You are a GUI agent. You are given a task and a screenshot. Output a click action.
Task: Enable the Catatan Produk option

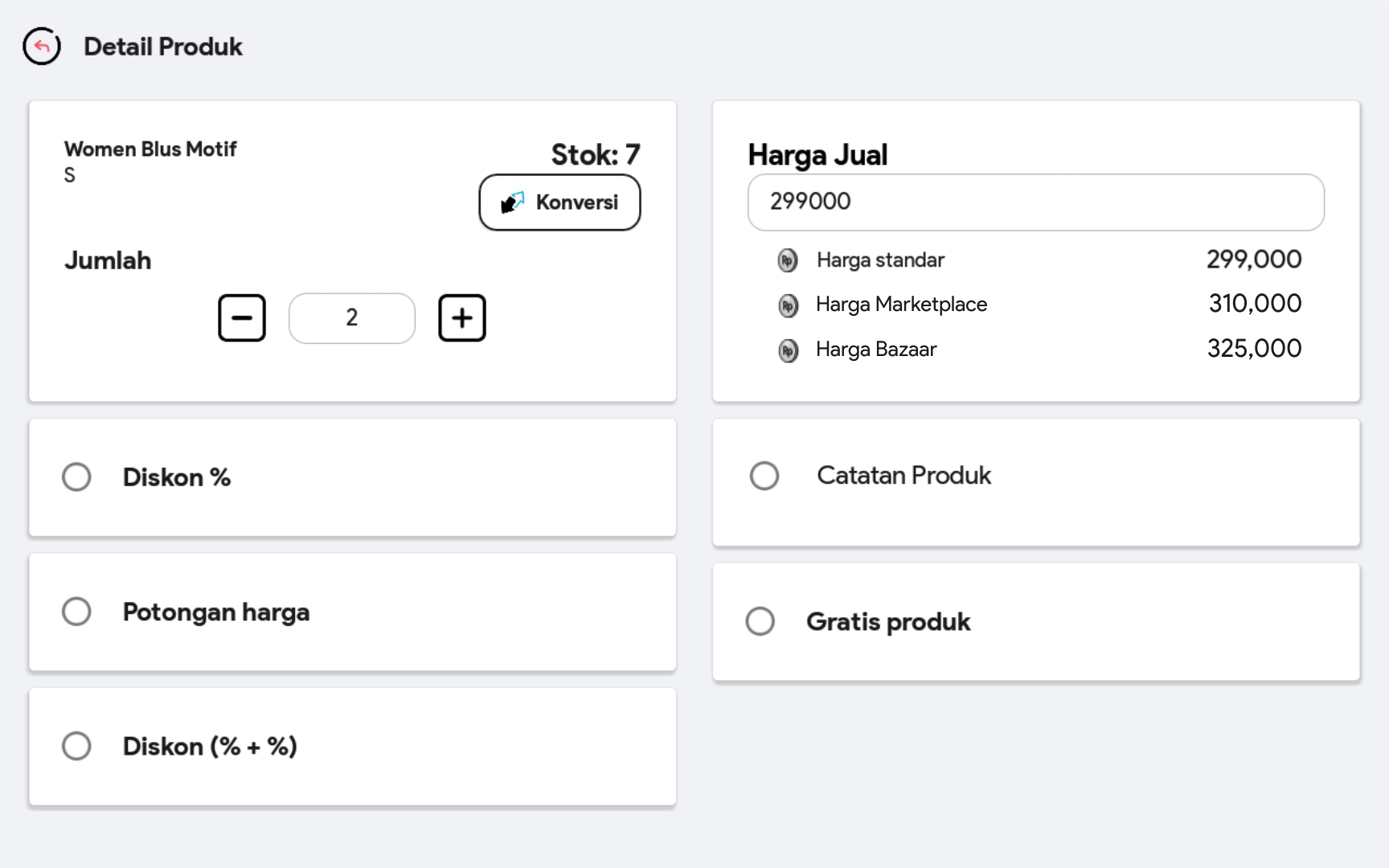[764, 476]
